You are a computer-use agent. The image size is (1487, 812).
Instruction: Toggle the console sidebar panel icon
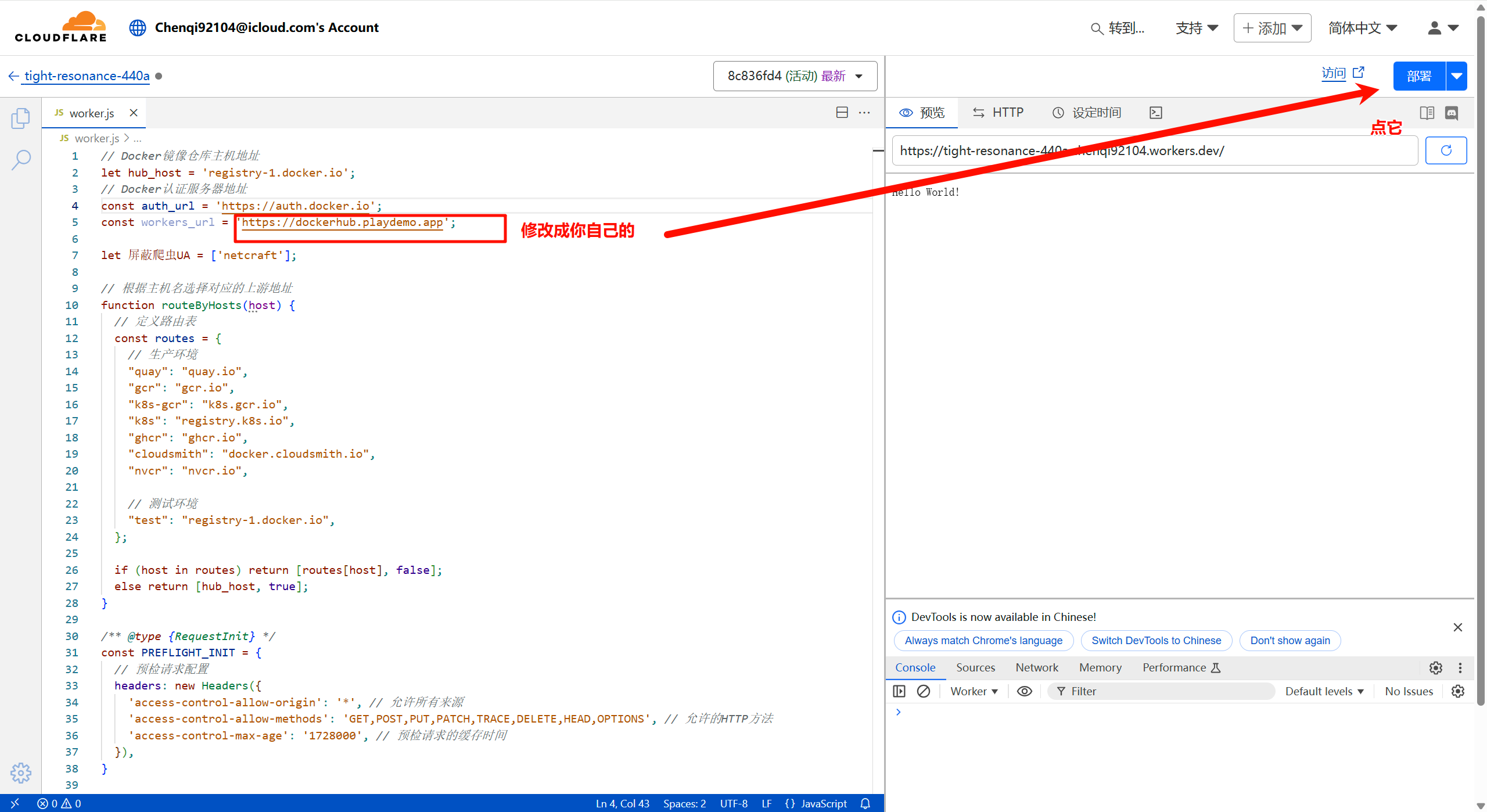click(899, 691)
